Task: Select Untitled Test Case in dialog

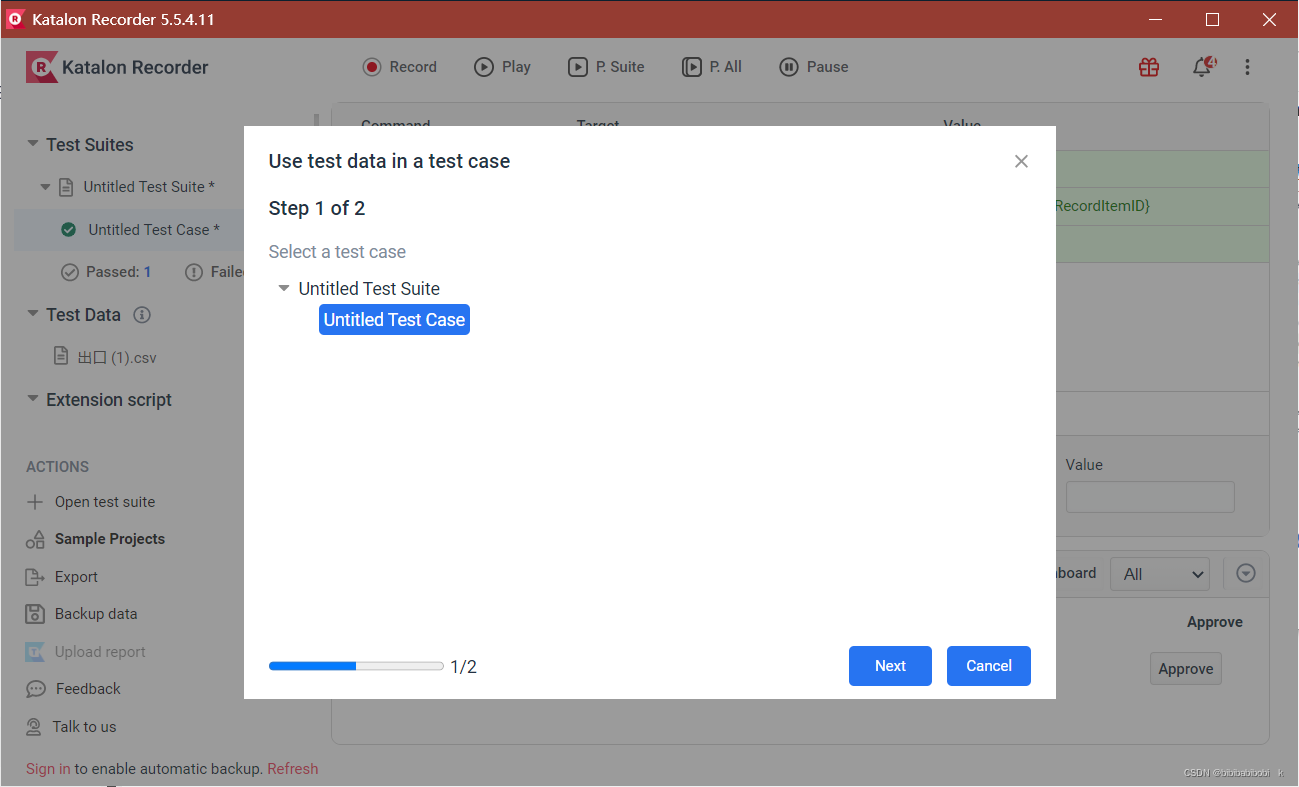Action: click(394, 320)
